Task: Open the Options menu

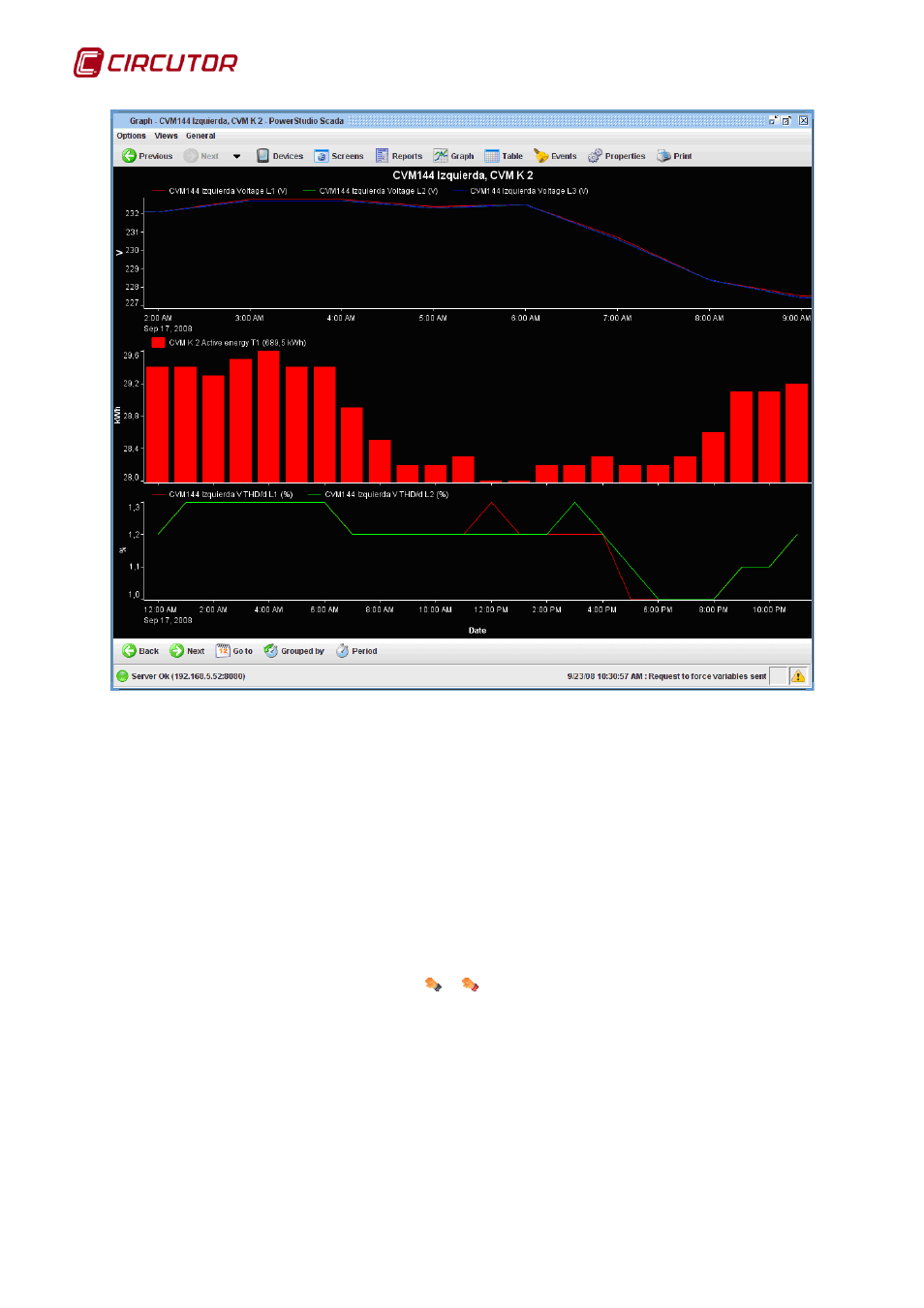Action: pyautogui.click(x=132, y=136)
